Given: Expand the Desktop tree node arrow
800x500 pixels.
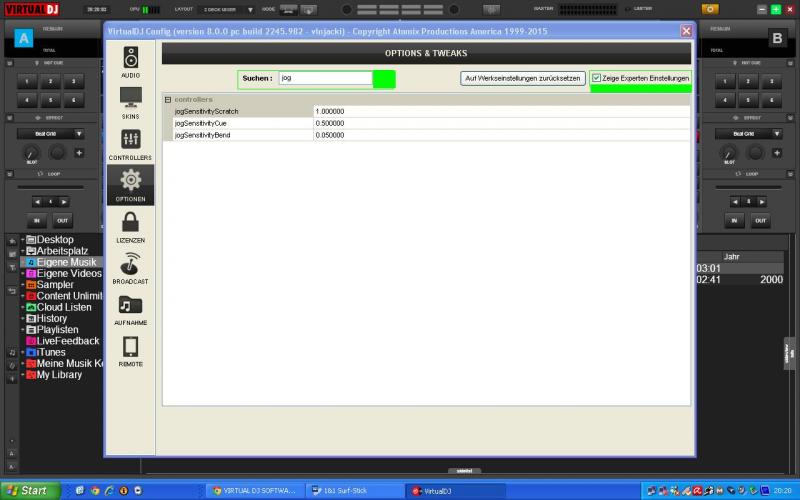Looking at the screenshot, I should 22,239.
